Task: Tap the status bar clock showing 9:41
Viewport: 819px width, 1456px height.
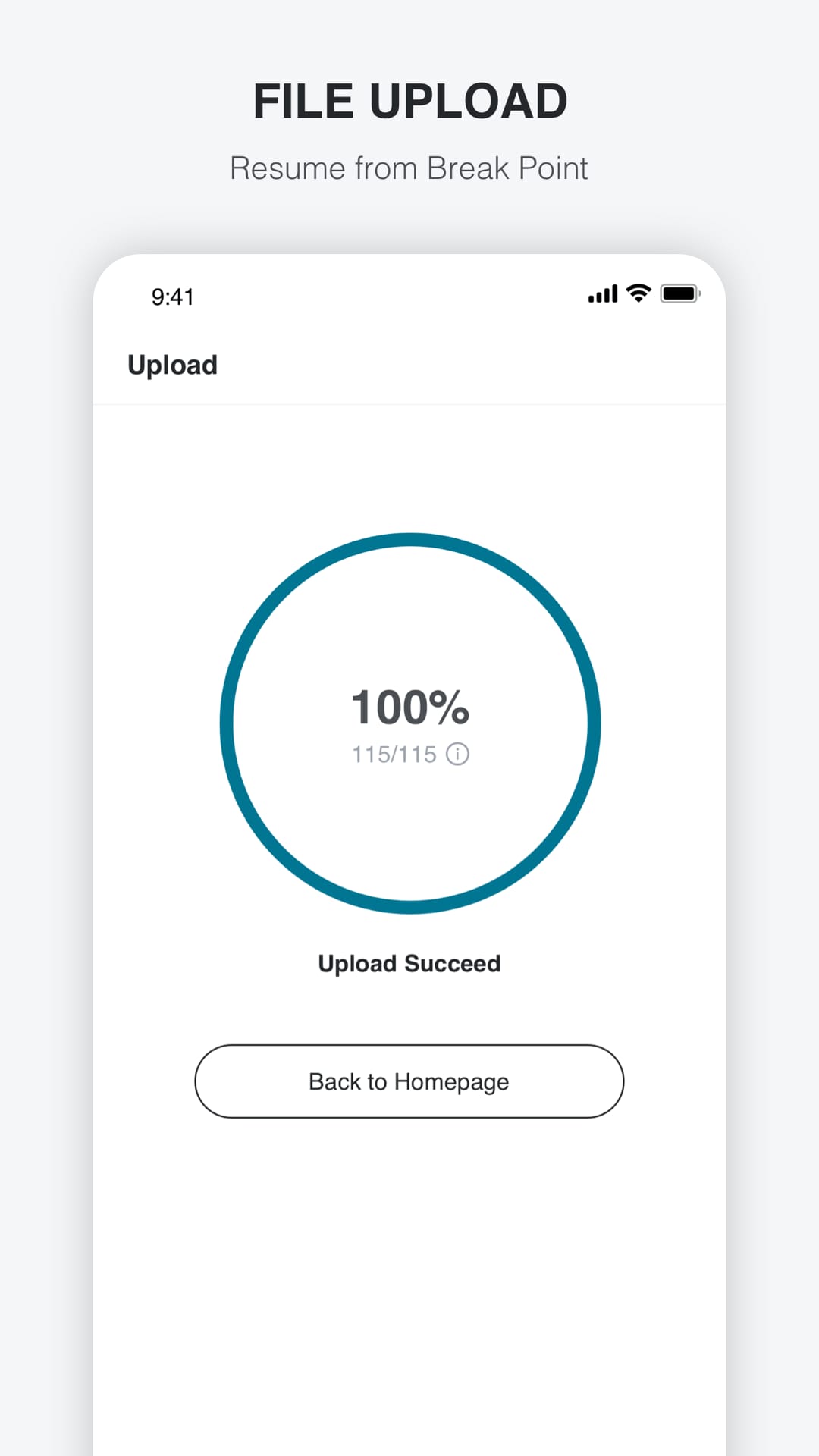Action: (x=173, y=296)
